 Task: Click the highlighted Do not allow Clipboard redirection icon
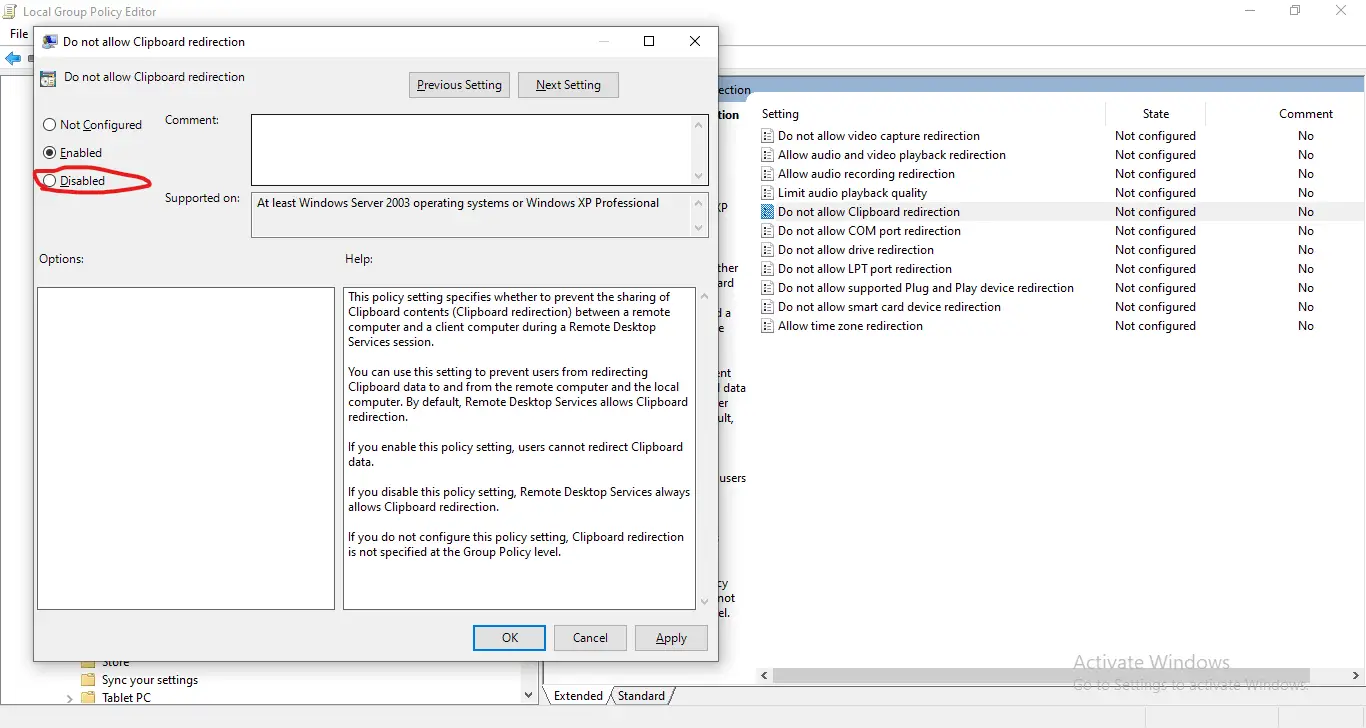pos(768,211)
